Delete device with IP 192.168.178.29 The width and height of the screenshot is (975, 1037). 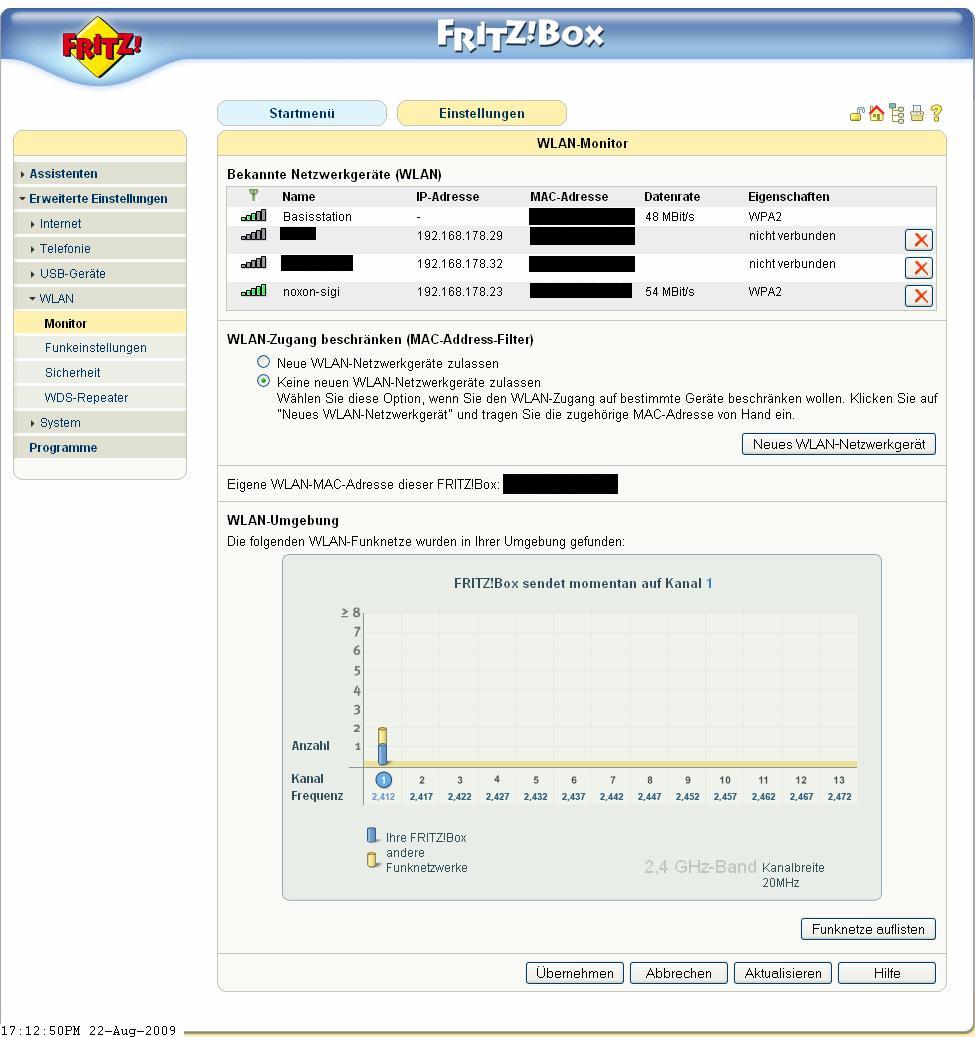[x=919, y=239]
